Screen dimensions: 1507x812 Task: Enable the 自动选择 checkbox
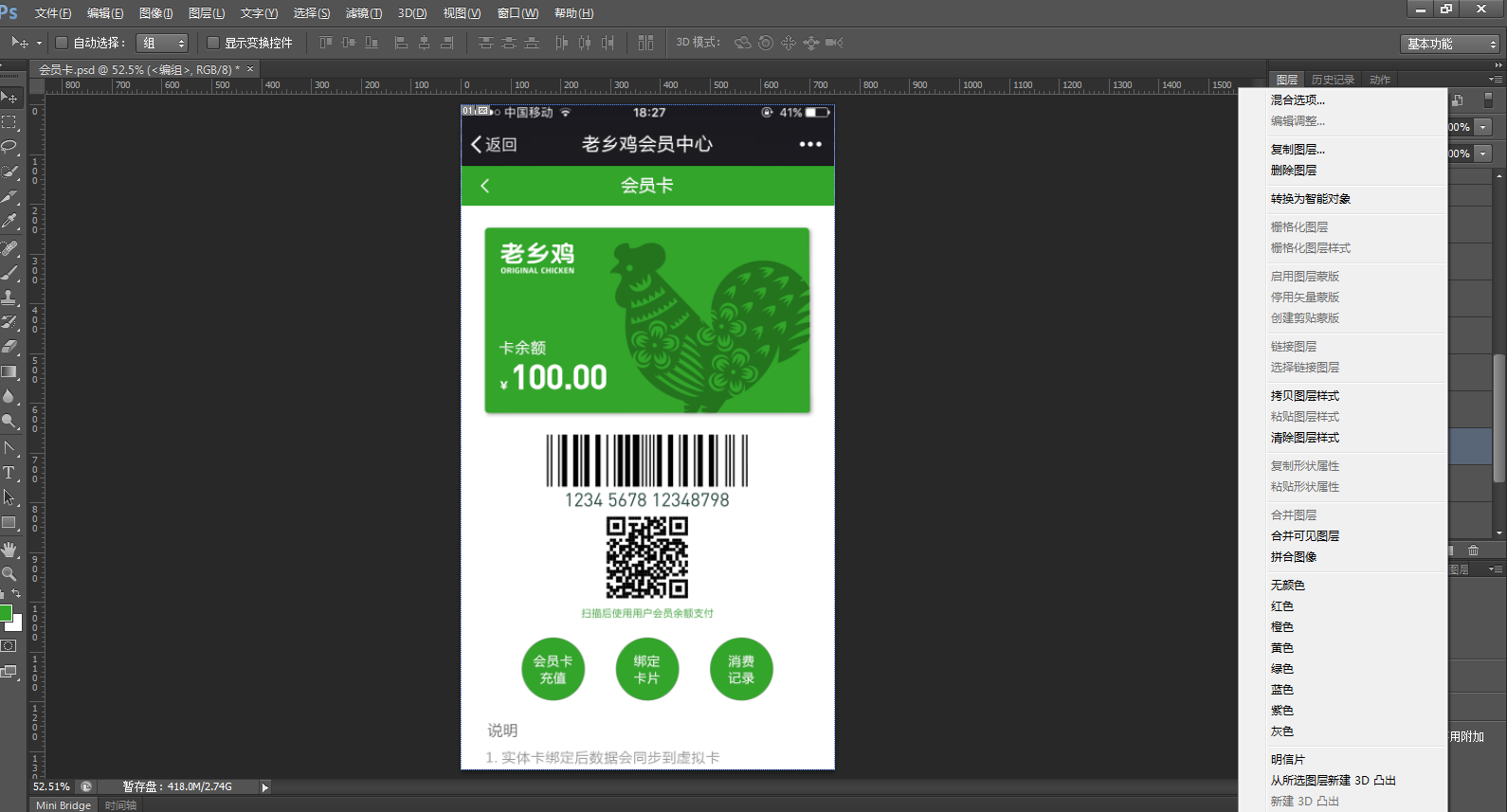(62, 43)
